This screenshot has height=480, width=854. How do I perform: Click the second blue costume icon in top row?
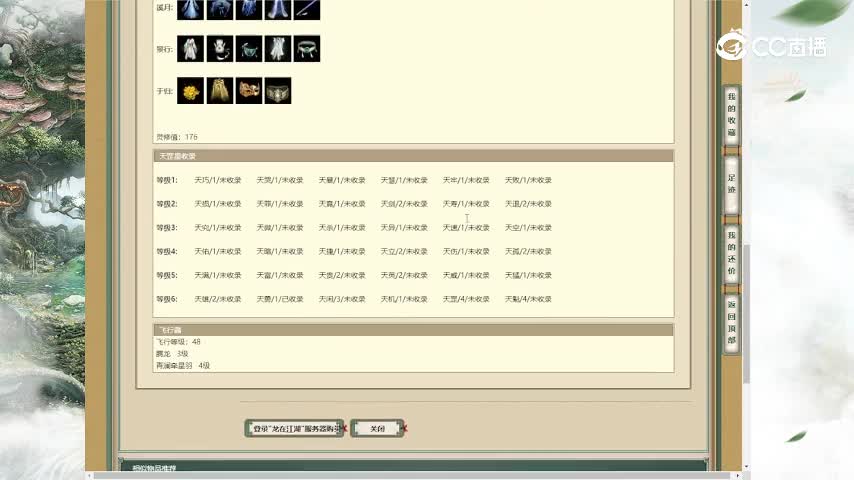pyautogui.click(x=220, y=9)
